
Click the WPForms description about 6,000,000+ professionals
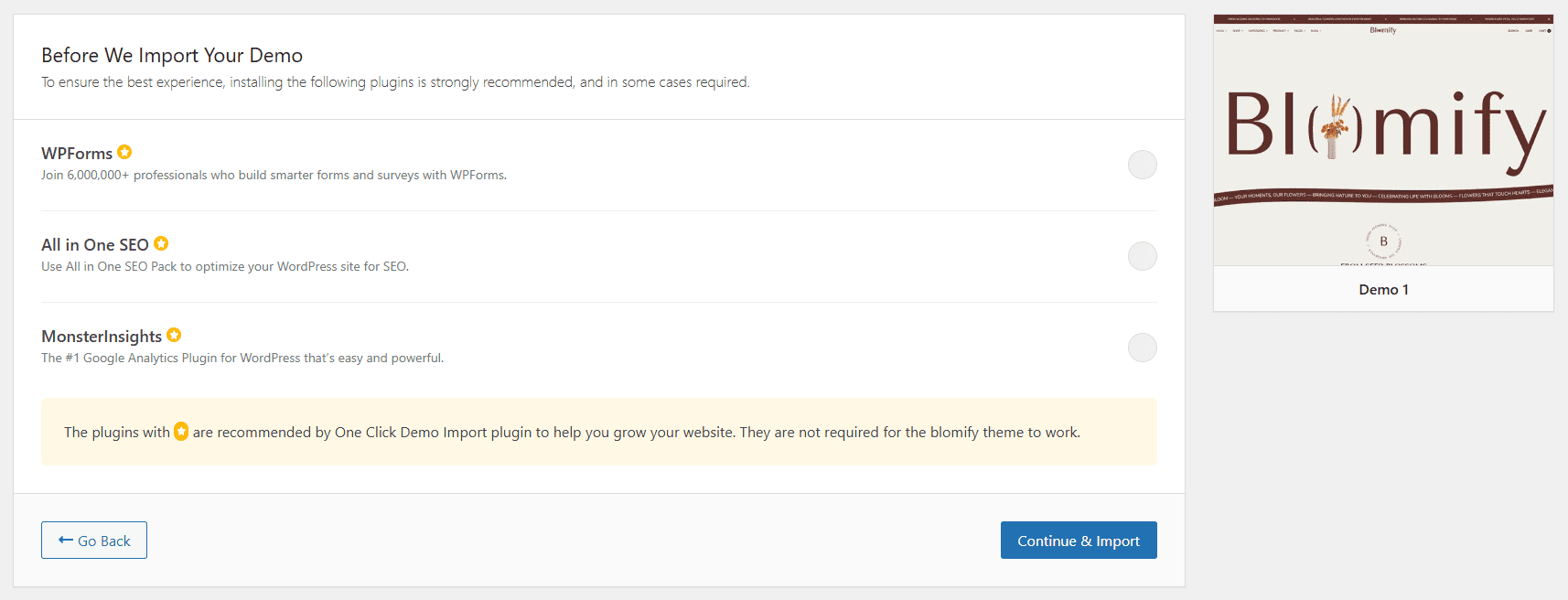click(x=274, y=175)
